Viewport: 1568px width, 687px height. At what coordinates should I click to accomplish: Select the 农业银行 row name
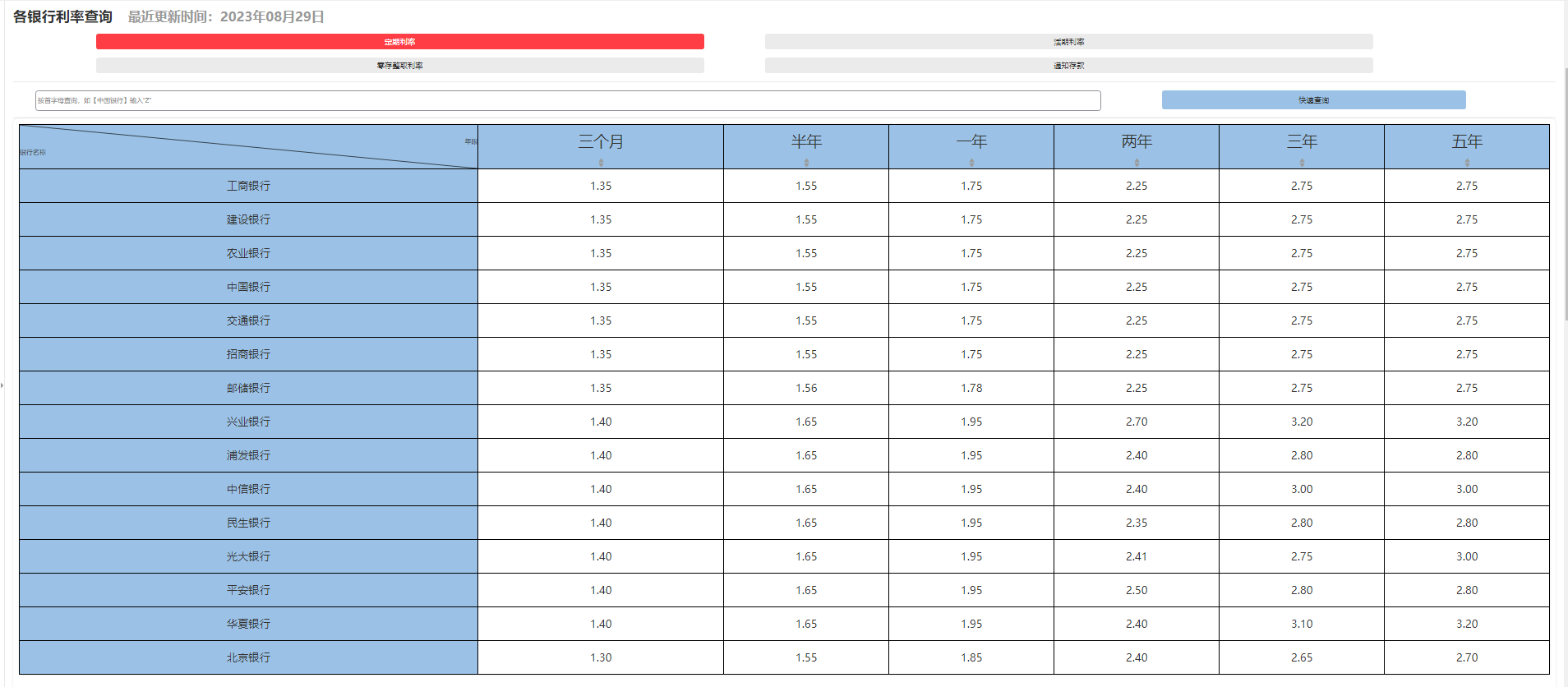[x=248, y=253]
